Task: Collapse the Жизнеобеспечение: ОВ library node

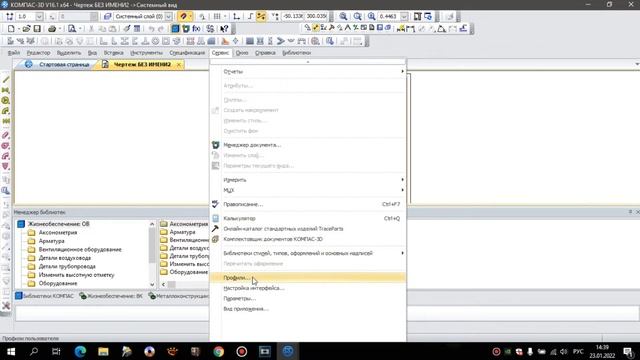Action: (20, 224)
